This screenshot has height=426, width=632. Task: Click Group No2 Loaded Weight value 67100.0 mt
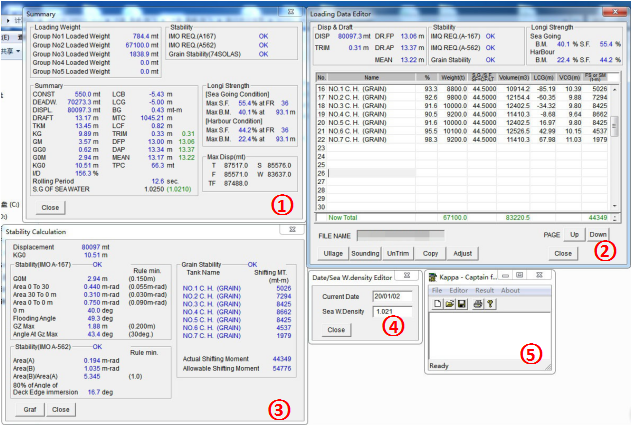pyautogui.click(x=142, y=45)
